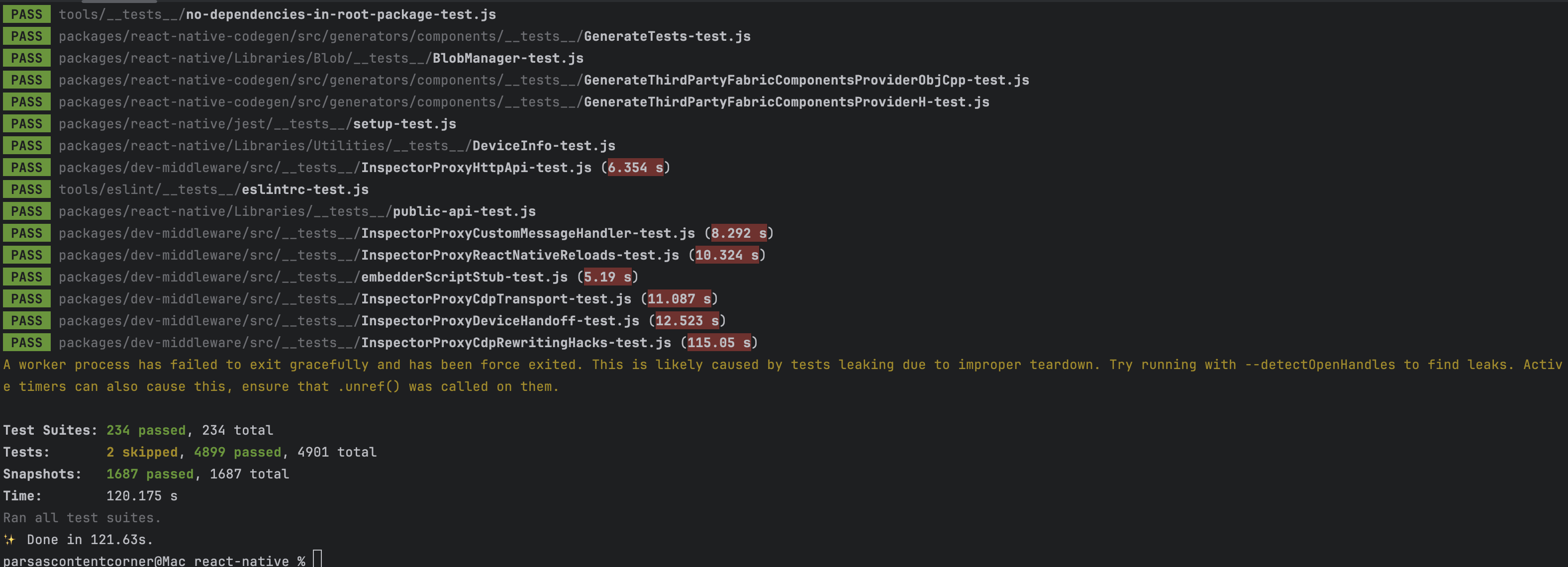This screenshot has height=567, width=1568.
Task: Click the 6.354 s duration highlight
Action: tap(635, 168)
